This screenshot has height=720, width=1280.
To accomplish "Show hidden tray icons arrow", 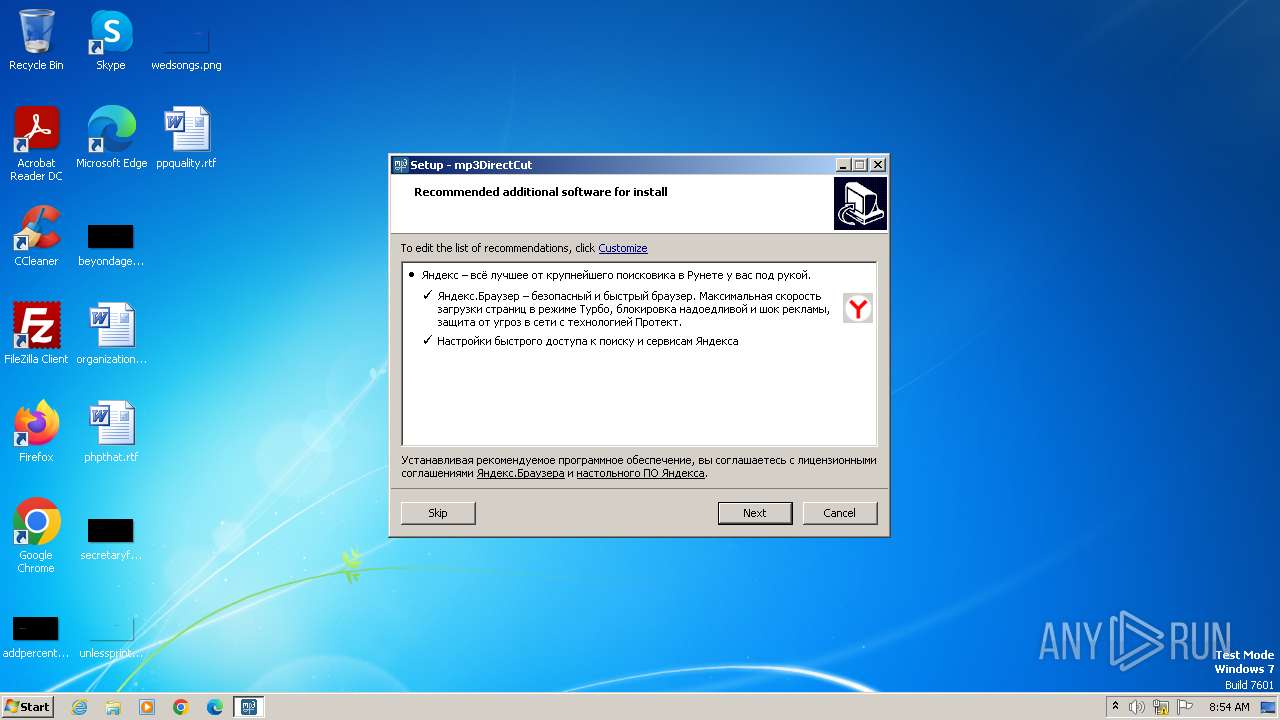I will (1115, 707).
